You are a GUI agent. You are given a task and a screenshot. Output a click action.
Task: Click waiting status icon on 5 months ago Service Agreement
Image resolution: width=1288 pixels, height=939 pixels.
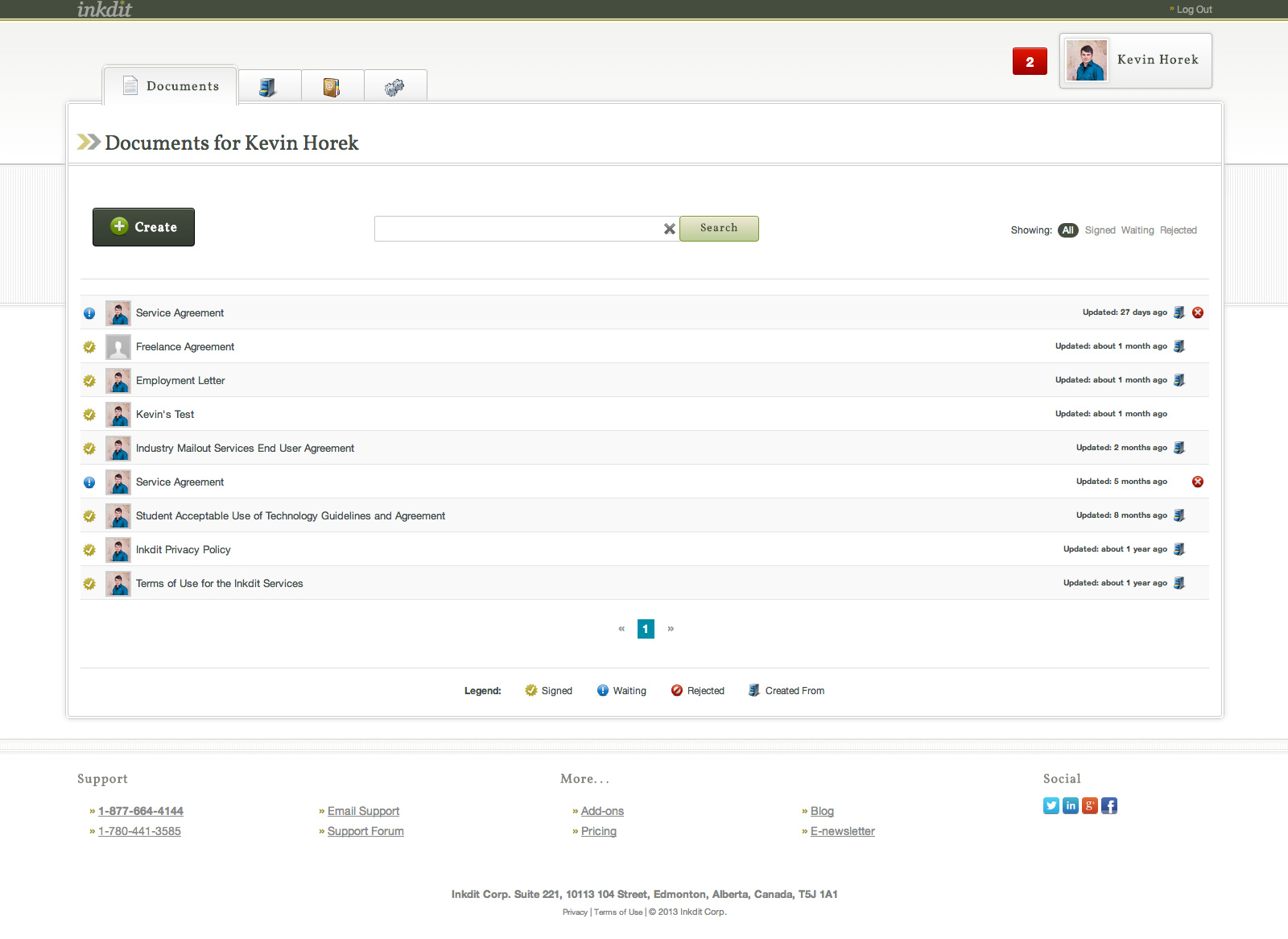pos(89,482)
